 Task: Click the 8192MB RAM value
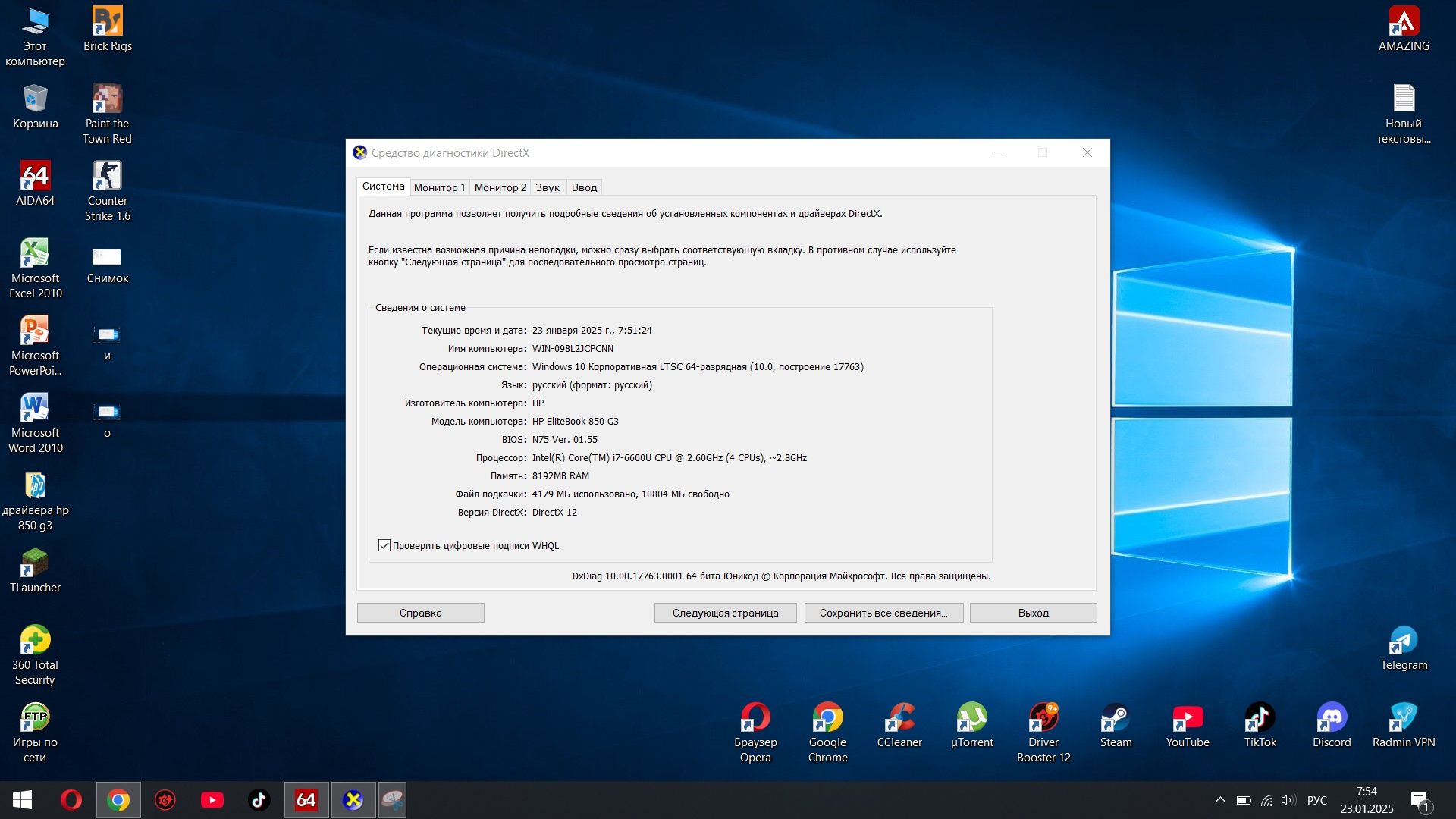coord(560,476)
